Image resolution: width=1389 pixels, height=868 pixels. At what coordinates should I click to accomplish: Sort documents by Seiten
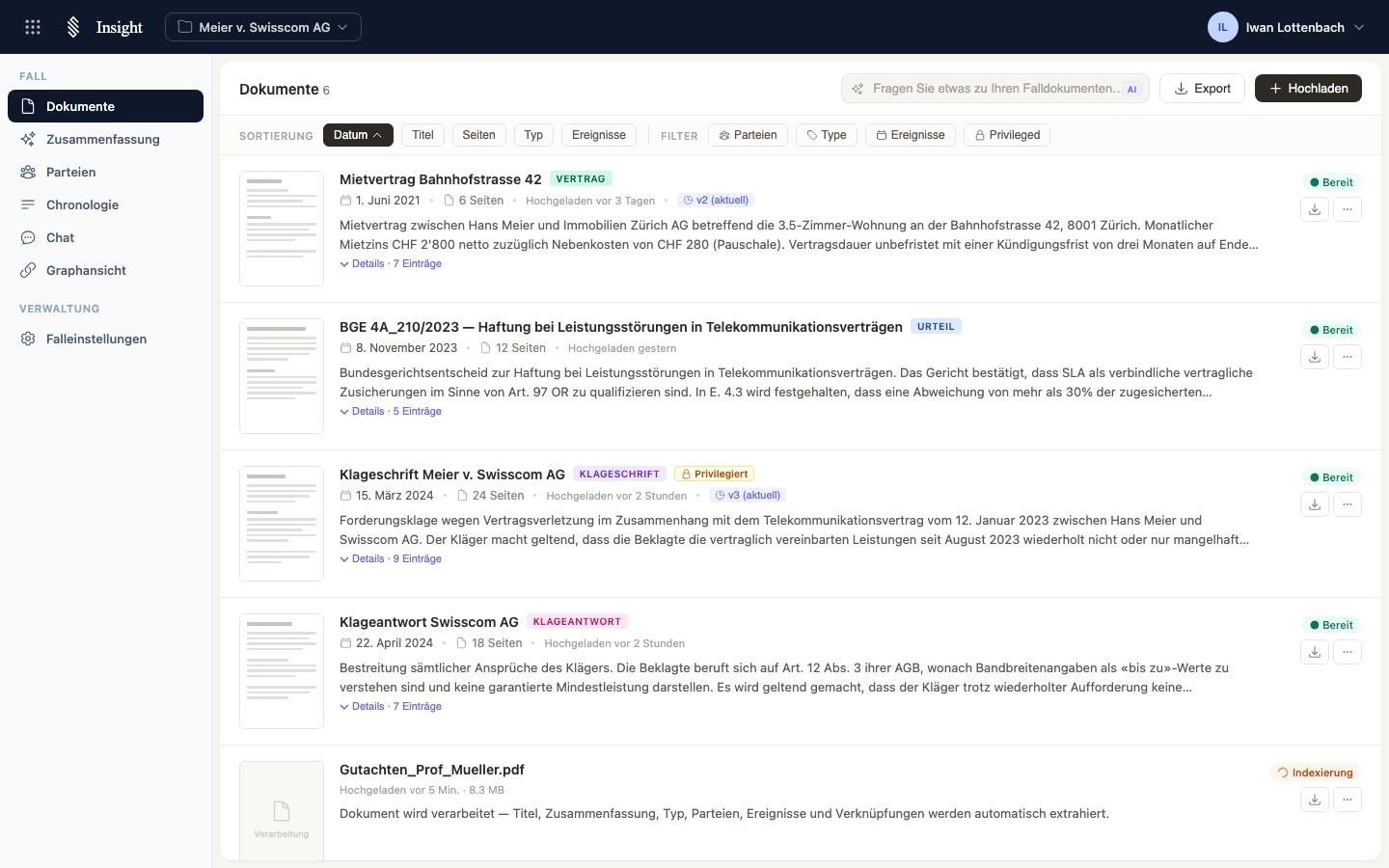[478, 135]
